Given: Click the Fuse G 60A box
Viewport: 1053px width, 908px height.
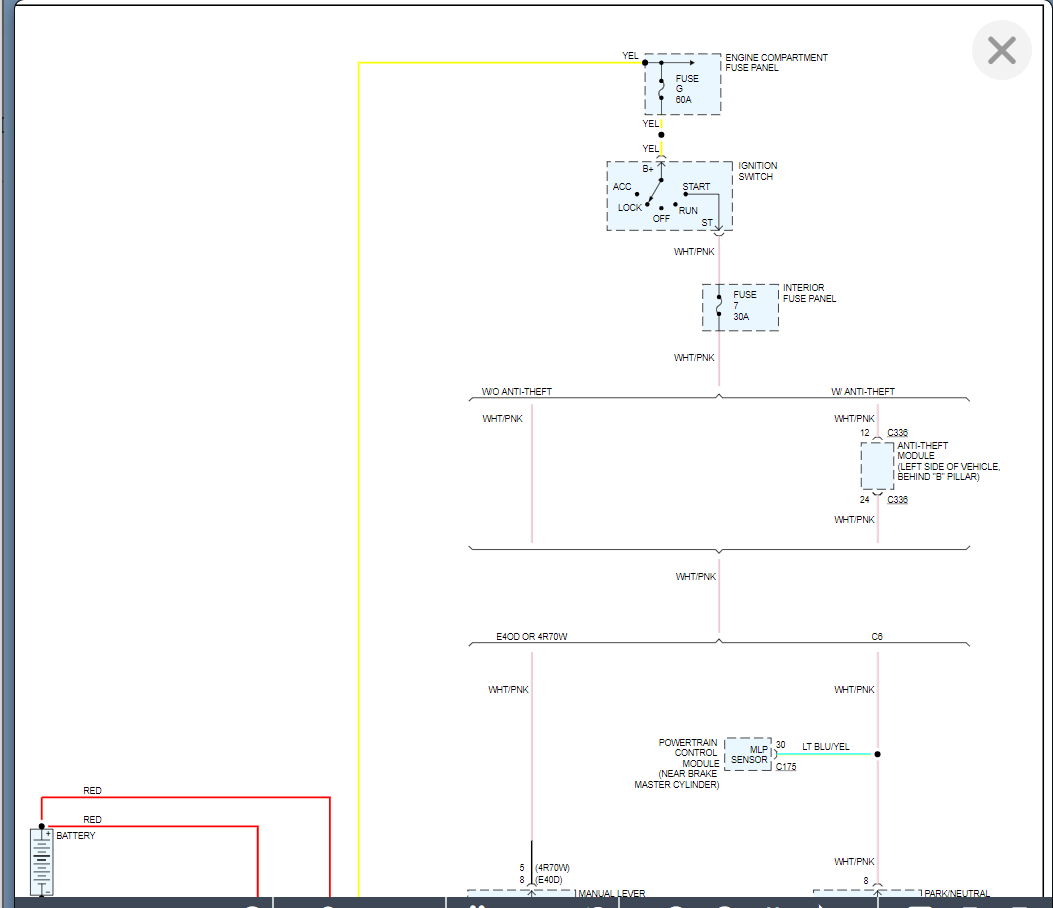Looking at the screenshot, I should (x=682, y=85).
